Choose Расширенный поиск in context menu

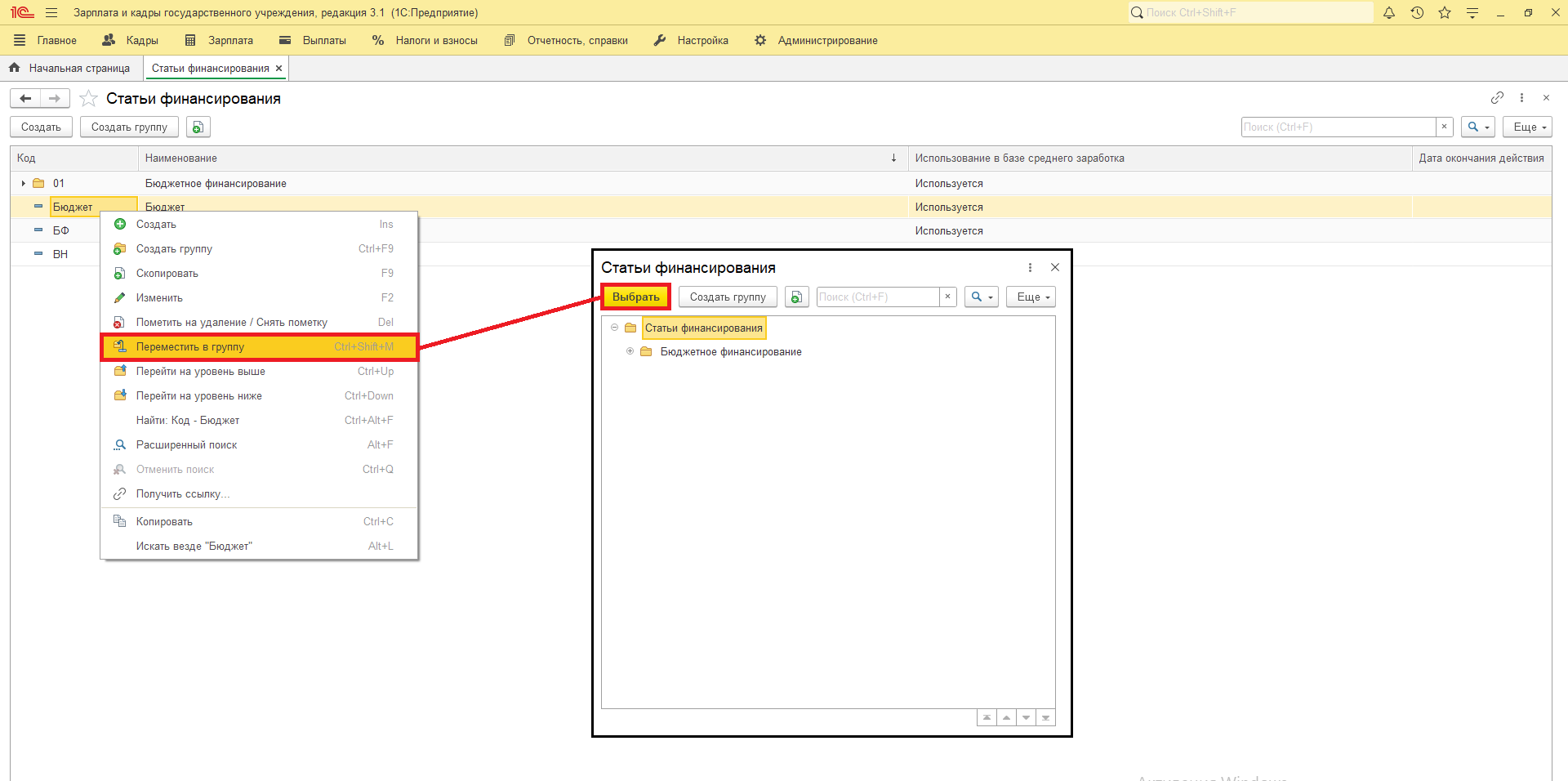(x=260, y=444)
